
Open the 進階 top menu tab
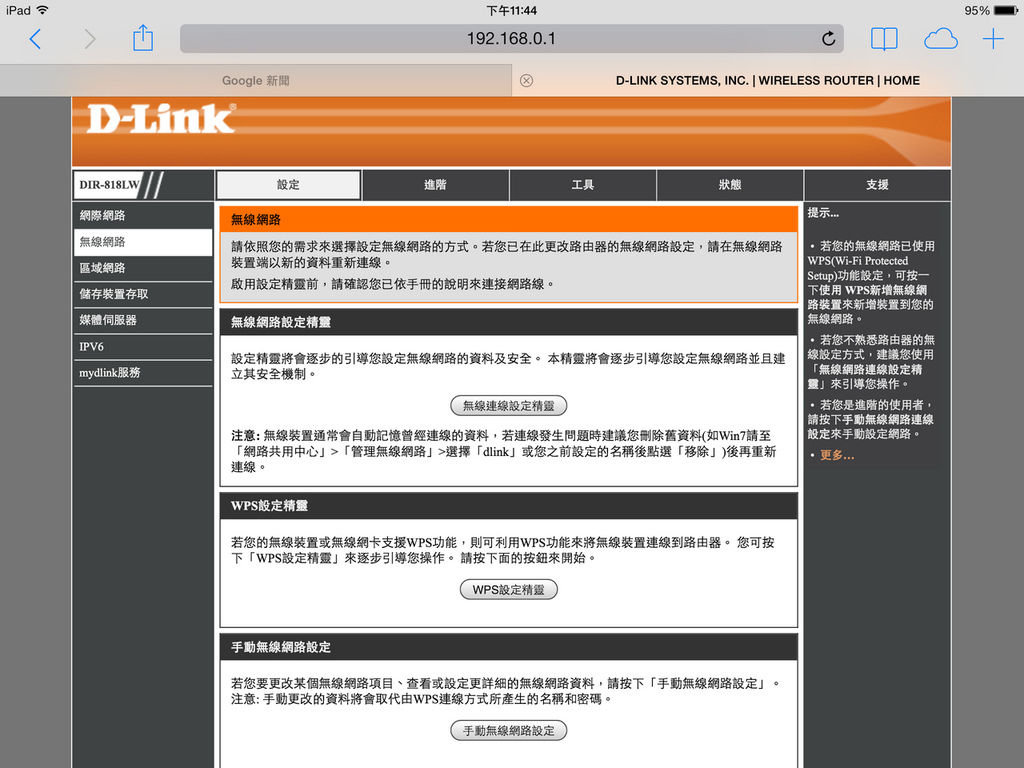[x=436, y=185]
